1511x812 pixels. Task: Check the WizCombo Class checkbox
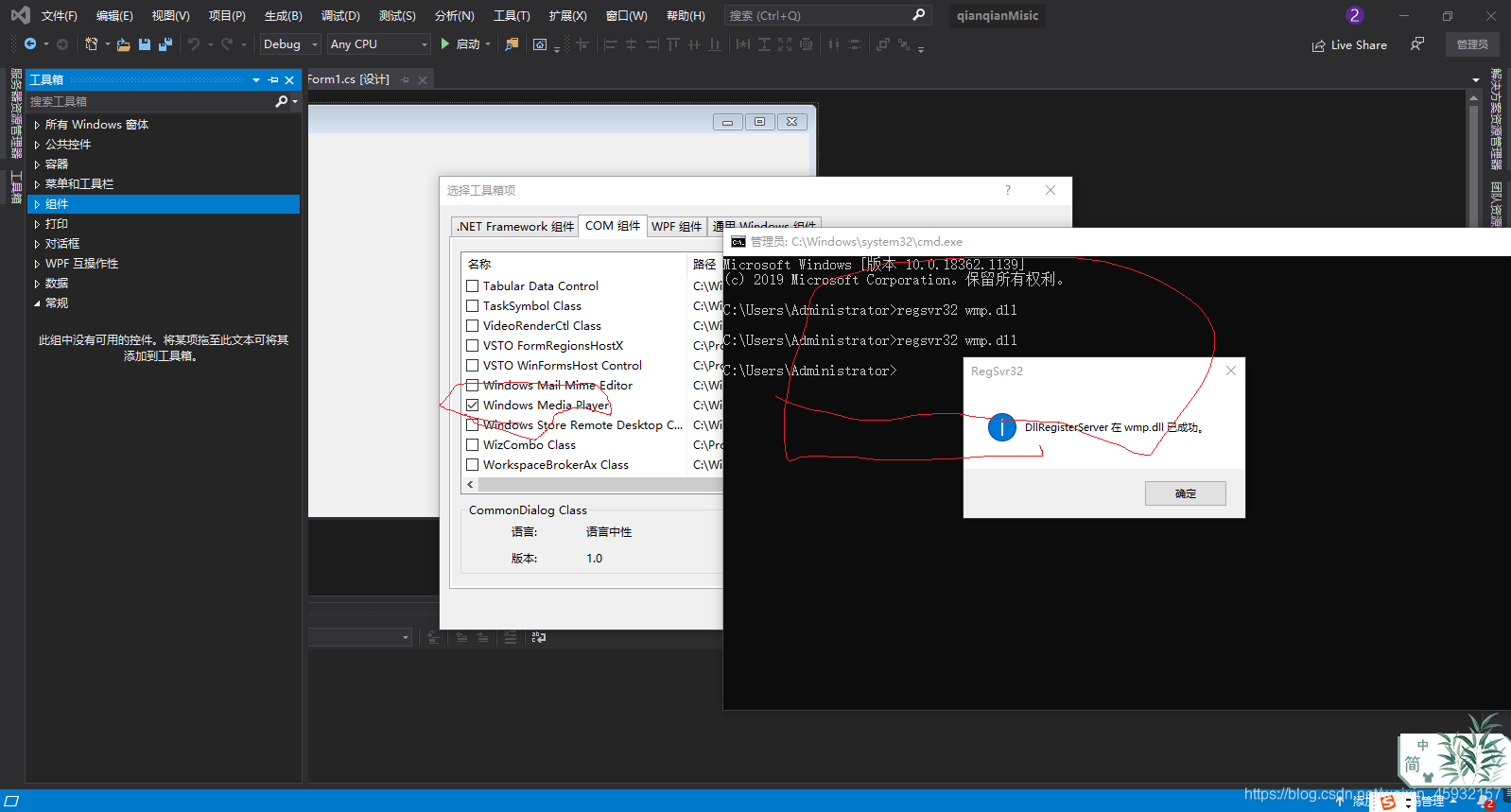pyautogui.click(x=472, y=444)
